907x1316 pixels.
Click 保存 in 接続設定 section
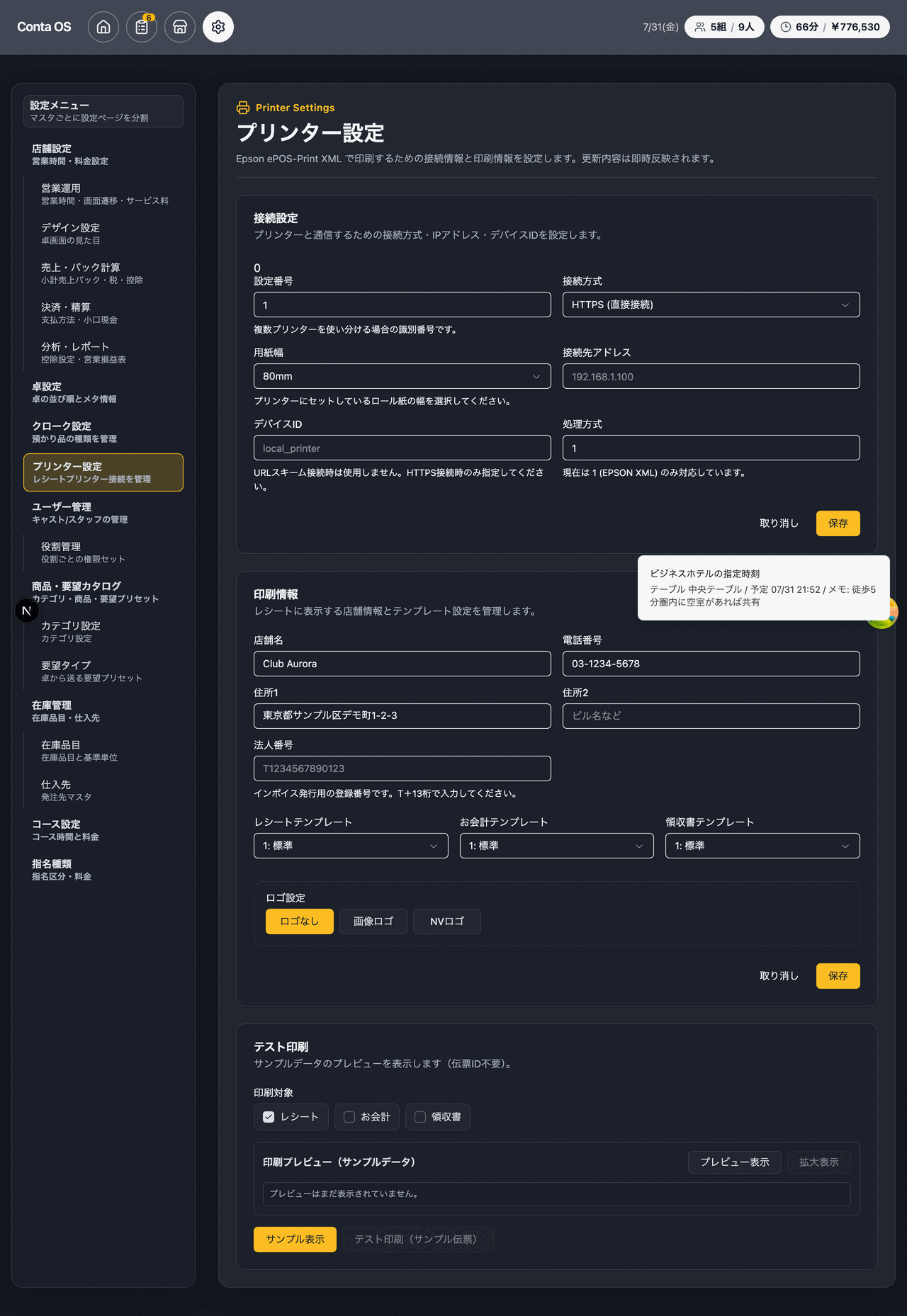point(838,523)
